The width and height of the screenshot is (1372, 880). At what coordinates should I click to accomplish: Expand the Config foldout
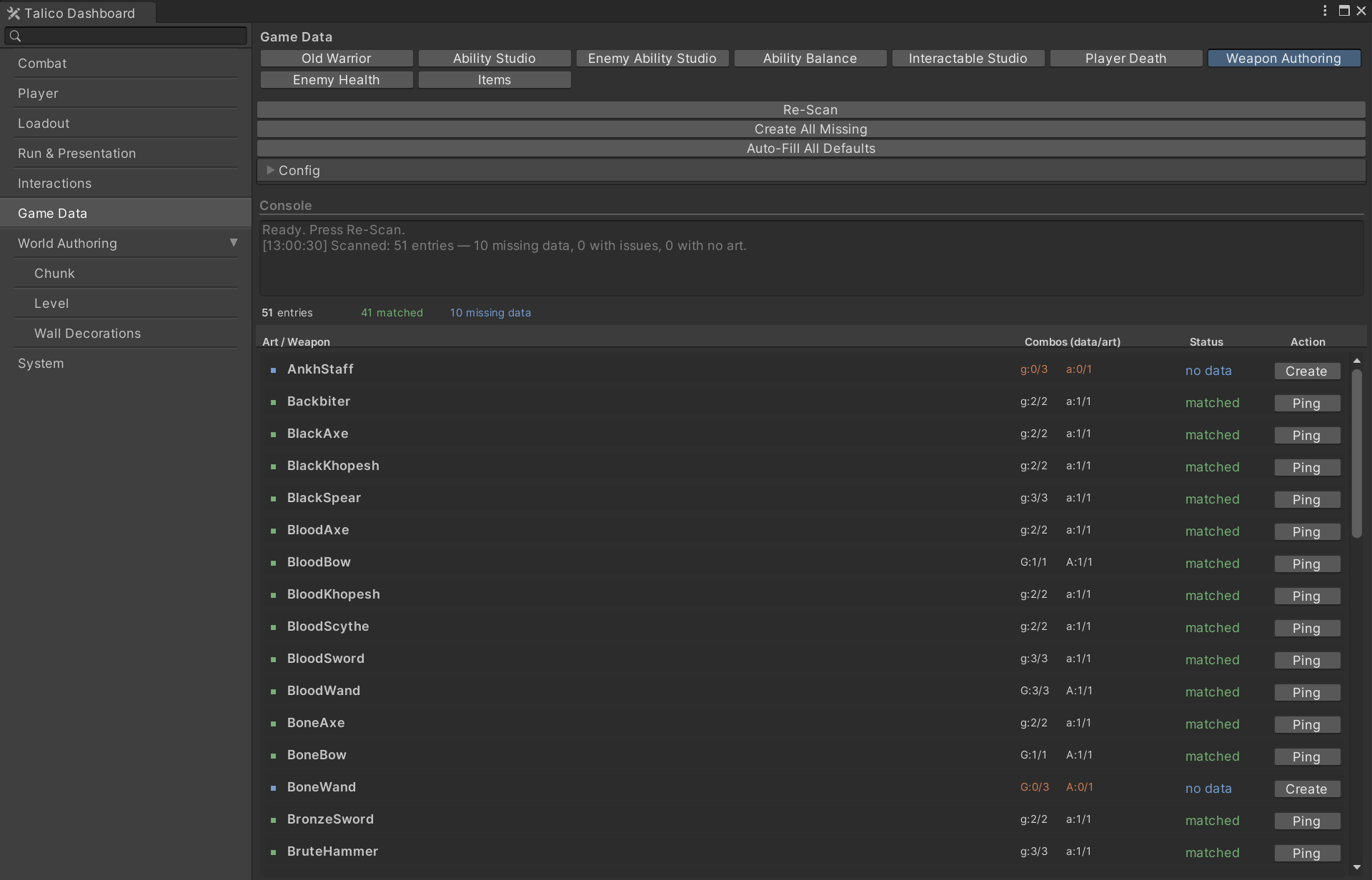[x=270, y=170]
